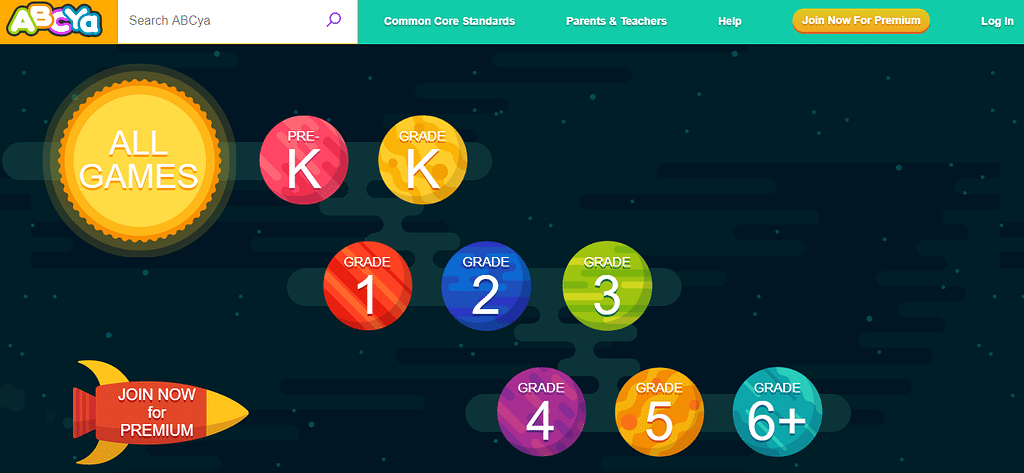Go to the Help page
This screenshot has height=473, width=1024.
point(730,21)
